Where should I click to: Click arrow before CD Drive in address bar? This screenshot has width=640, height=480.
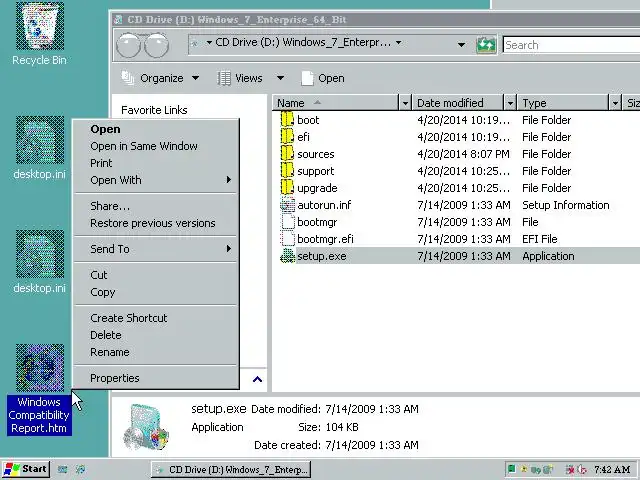pyautogui.click(x=209, y=42)
